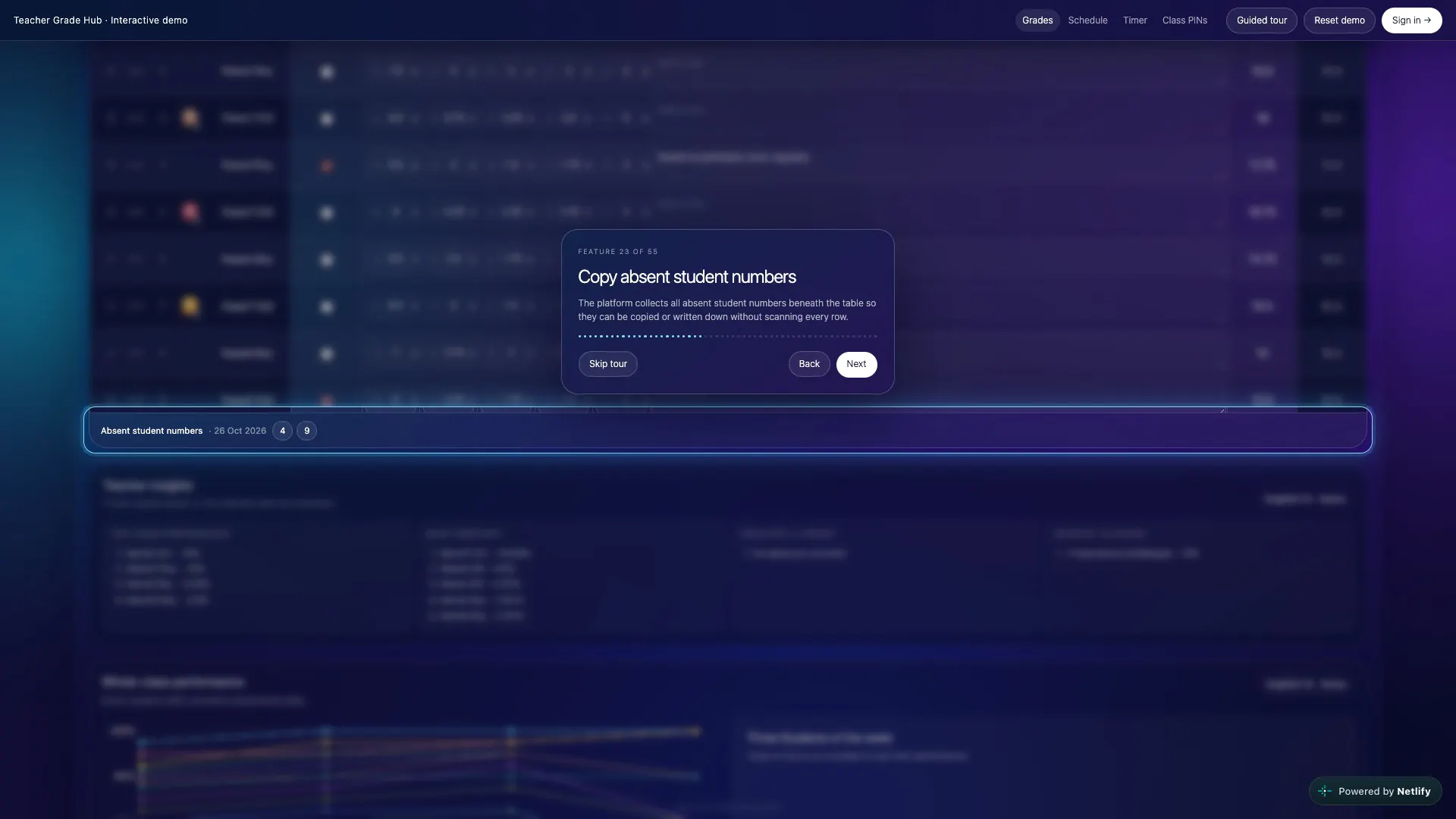
Task: Advance the tour with Next
Action: coord(856,364)
